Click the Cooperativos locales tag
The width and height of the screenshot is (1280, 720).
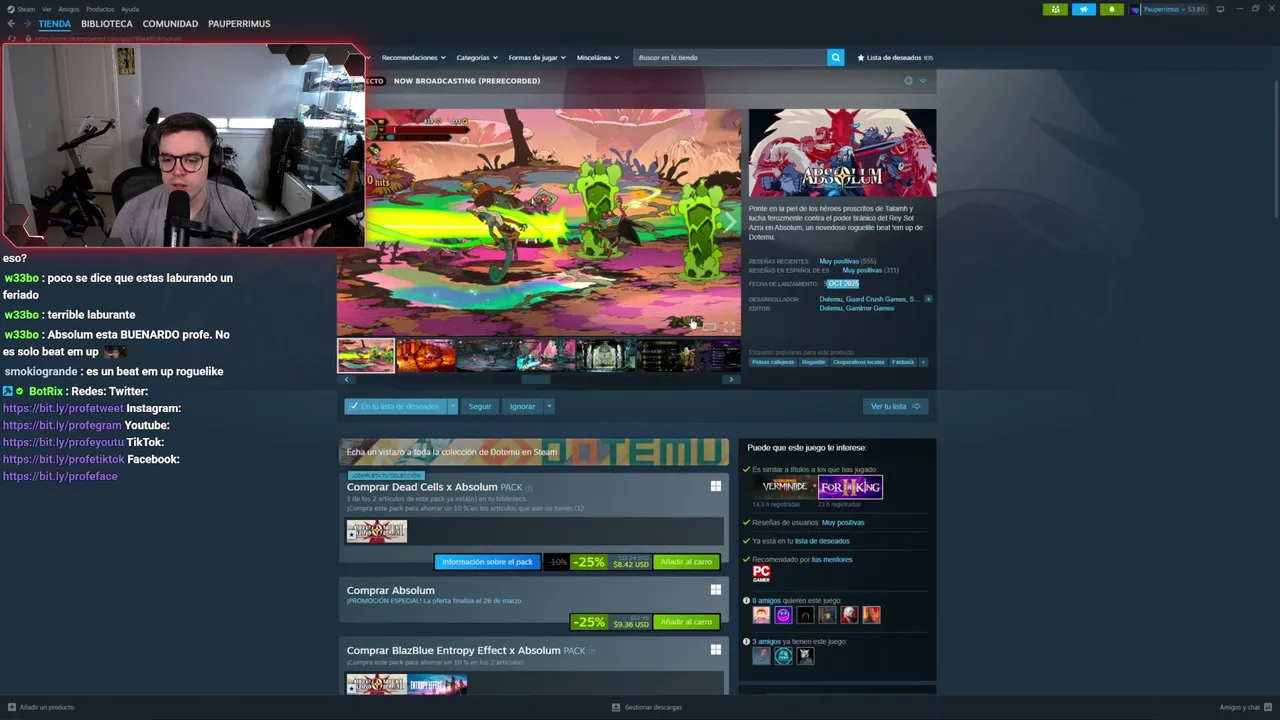(x=859, y=362)
